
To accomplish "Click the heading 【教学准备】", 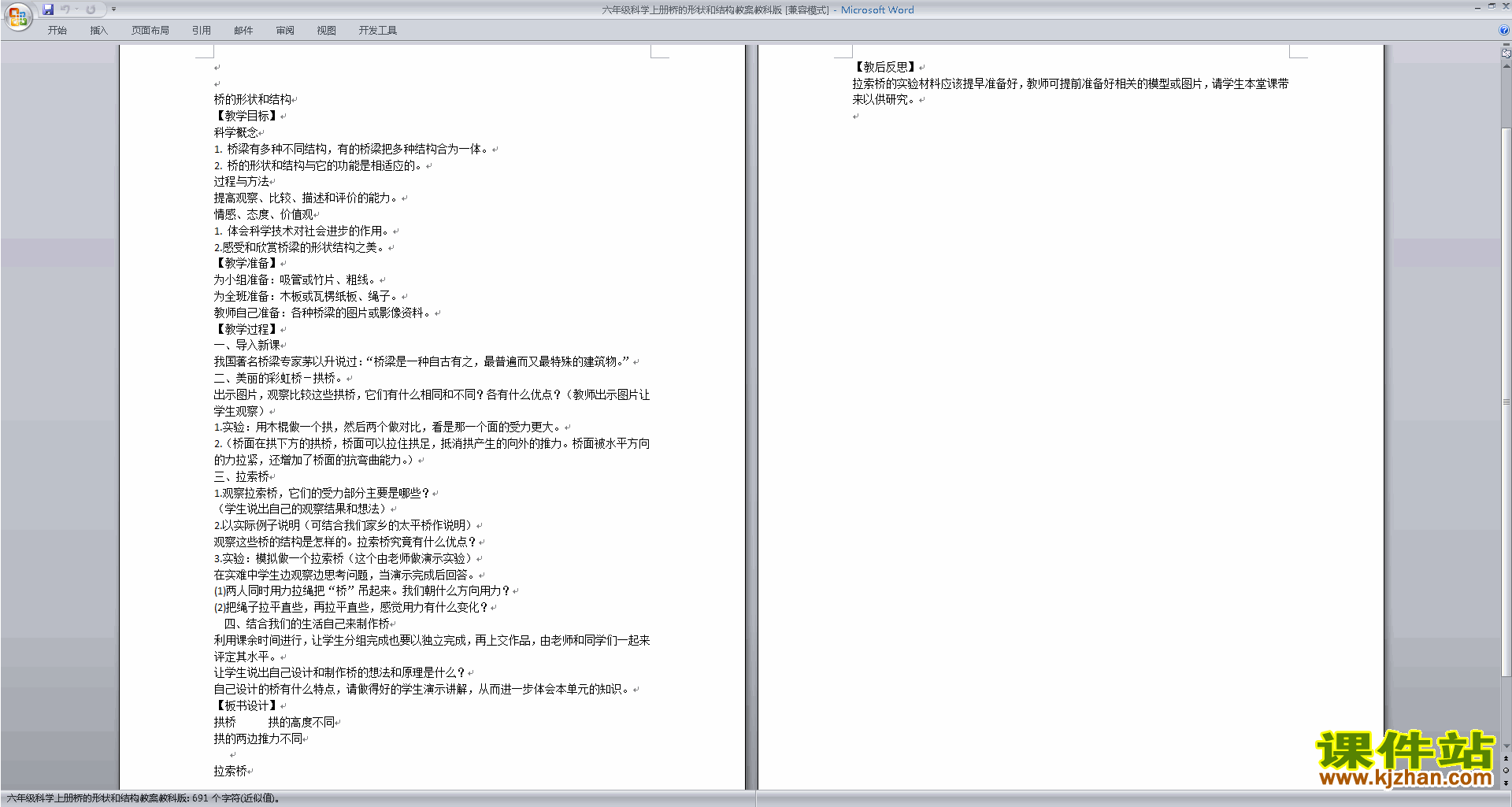I will pyautogui.click(x=246, y=263).
